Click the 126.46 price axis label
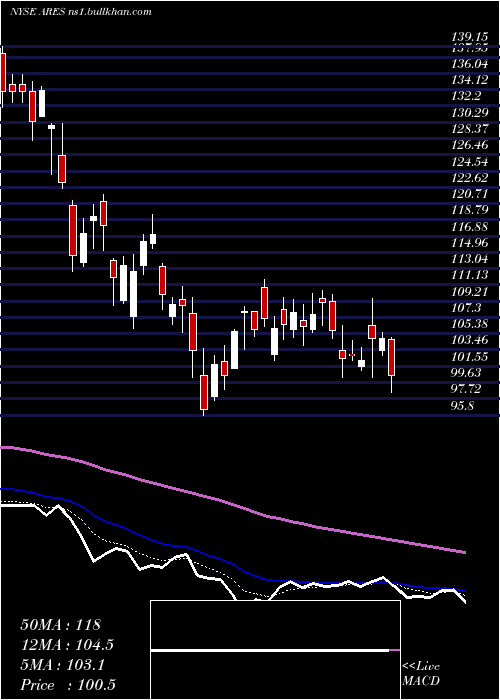The width and height of the screenshot is (500, 700). coord(469,145)
